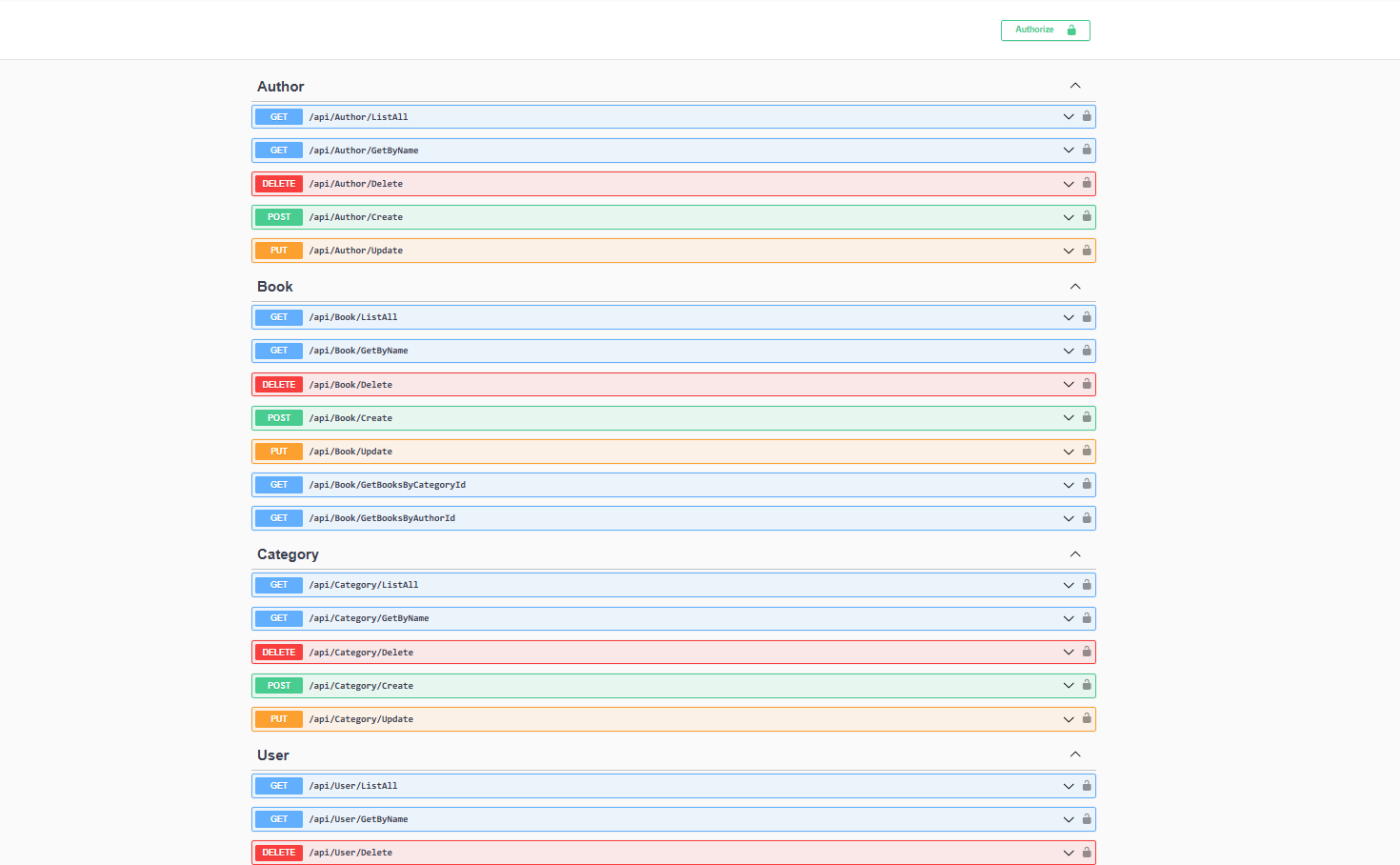Collapse the Category section

(1075, 554)
